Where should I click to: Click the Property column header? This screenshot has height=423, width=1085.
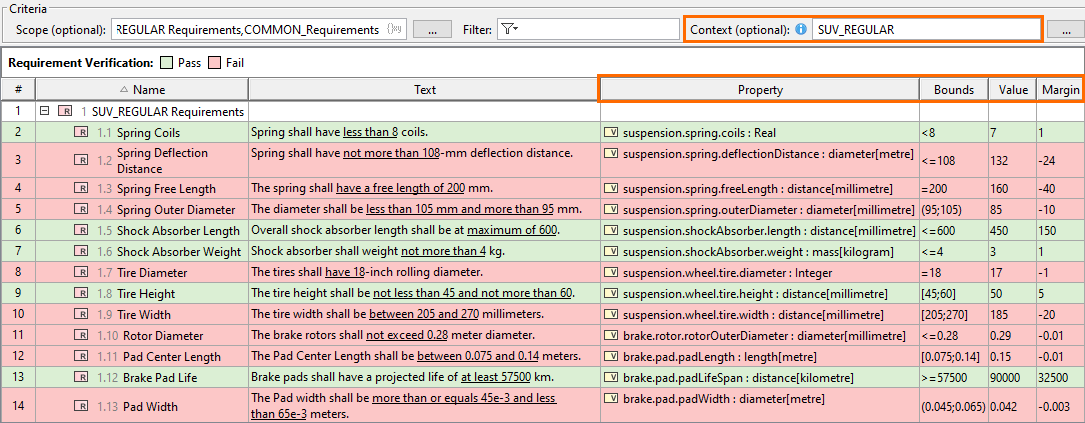[759, 90]
